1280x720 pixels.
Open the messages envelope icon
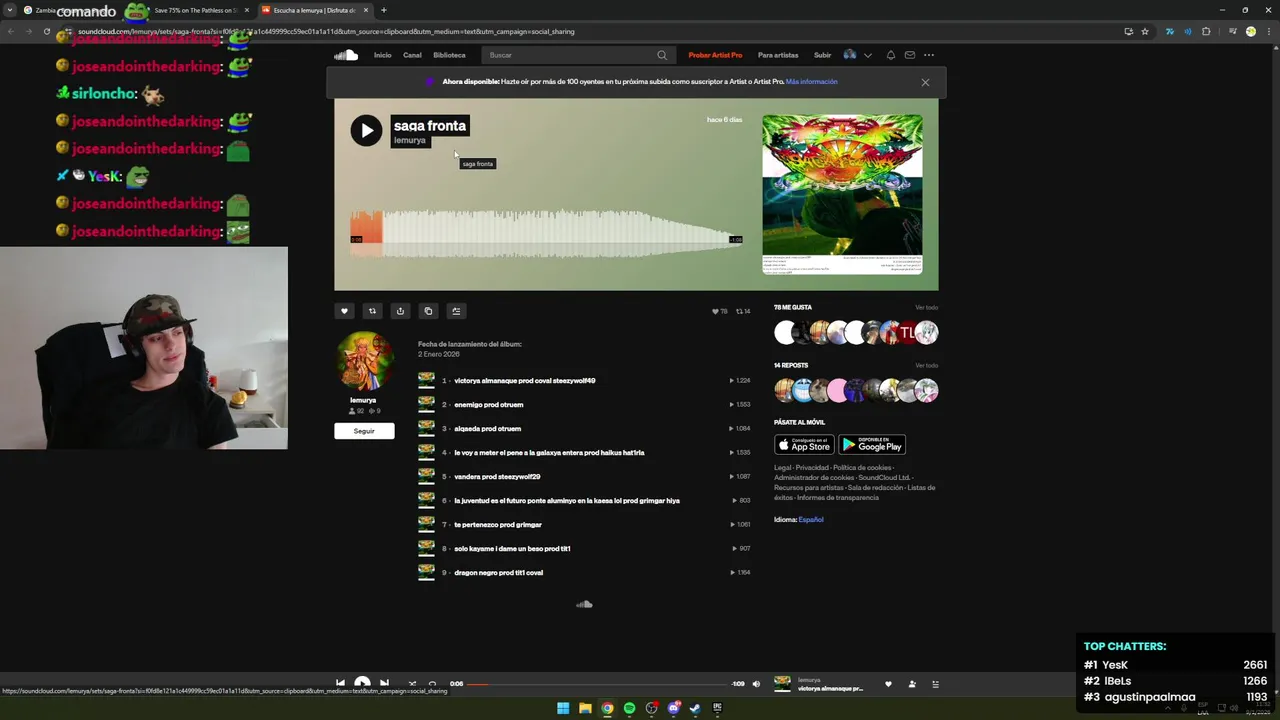point(910,55)
